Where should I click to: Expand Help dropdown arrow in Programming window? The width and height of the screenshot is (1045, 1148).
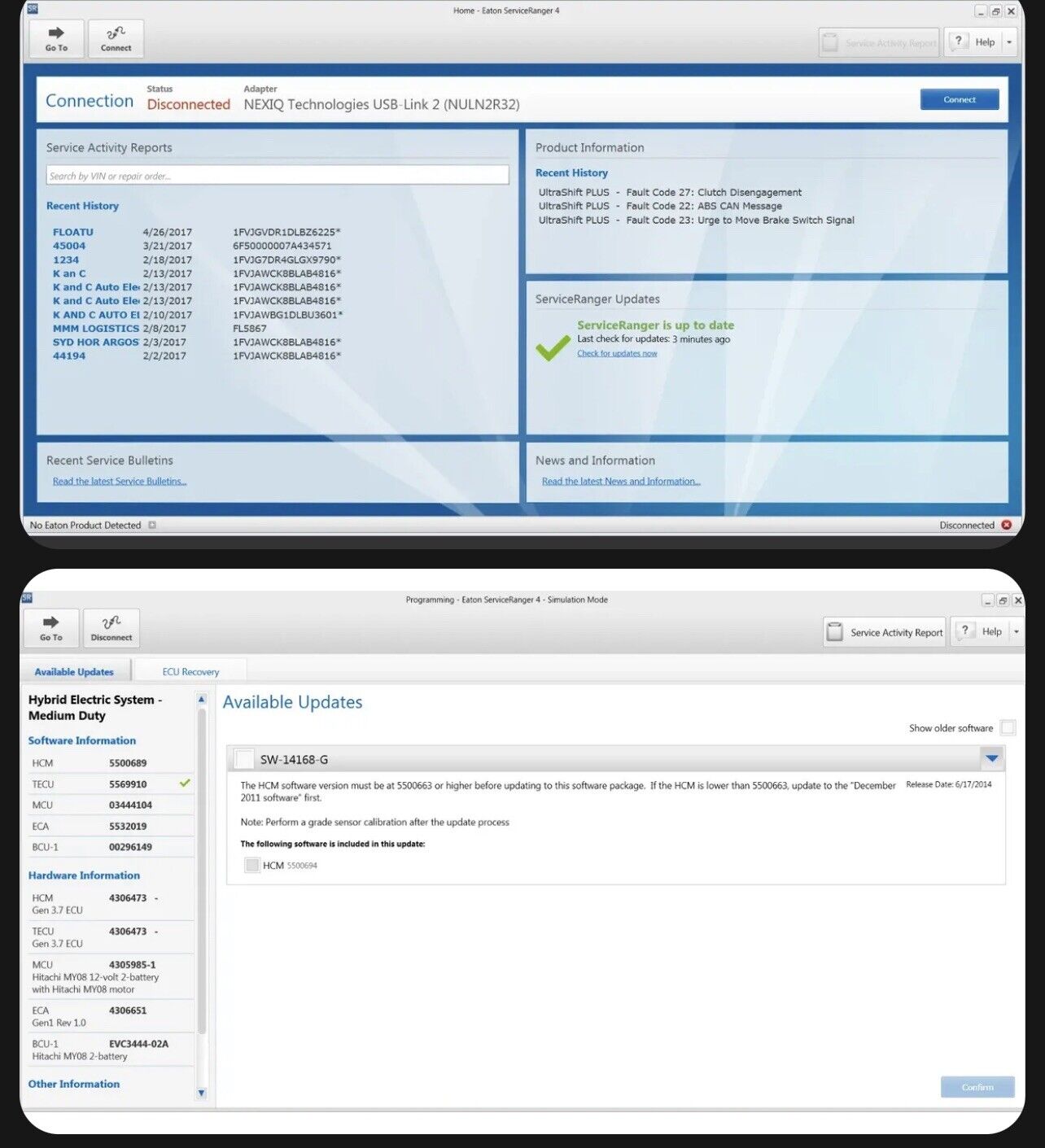1016,631
